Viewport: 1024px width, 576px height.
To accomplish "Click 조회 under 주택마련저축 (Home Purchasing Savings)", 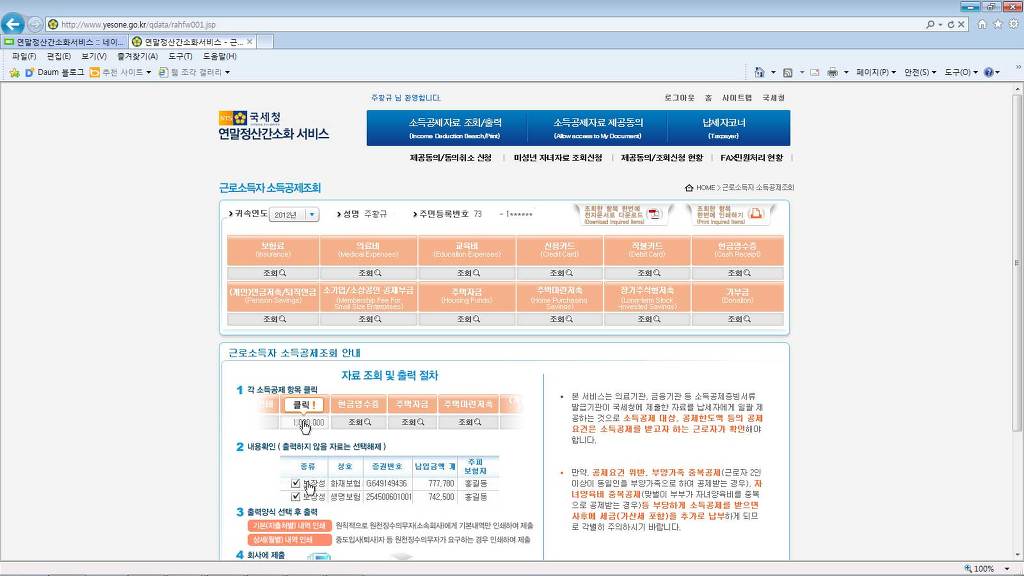I will click(560, 319).
